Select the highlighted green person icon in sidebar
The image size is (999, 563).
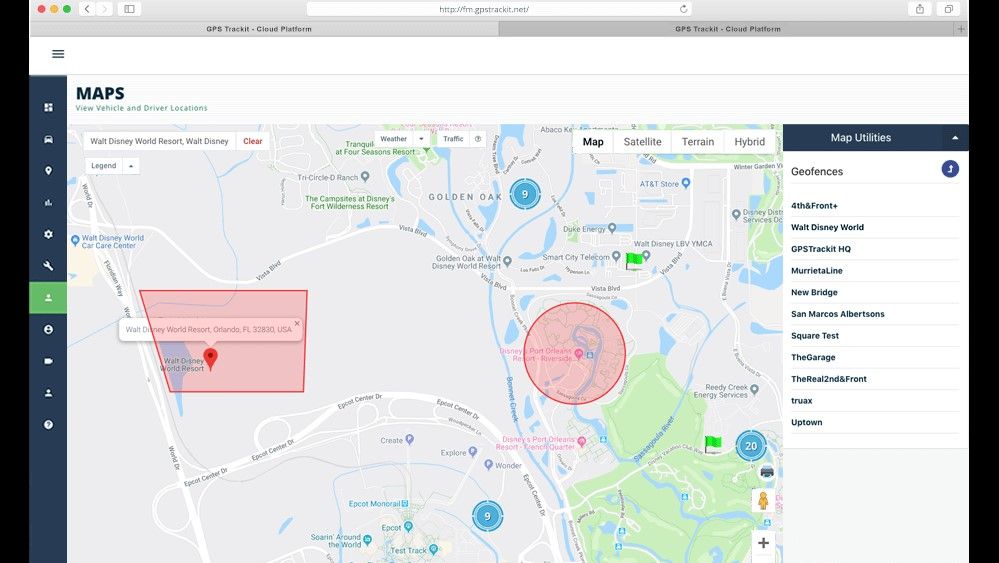(x=48, y=297)
